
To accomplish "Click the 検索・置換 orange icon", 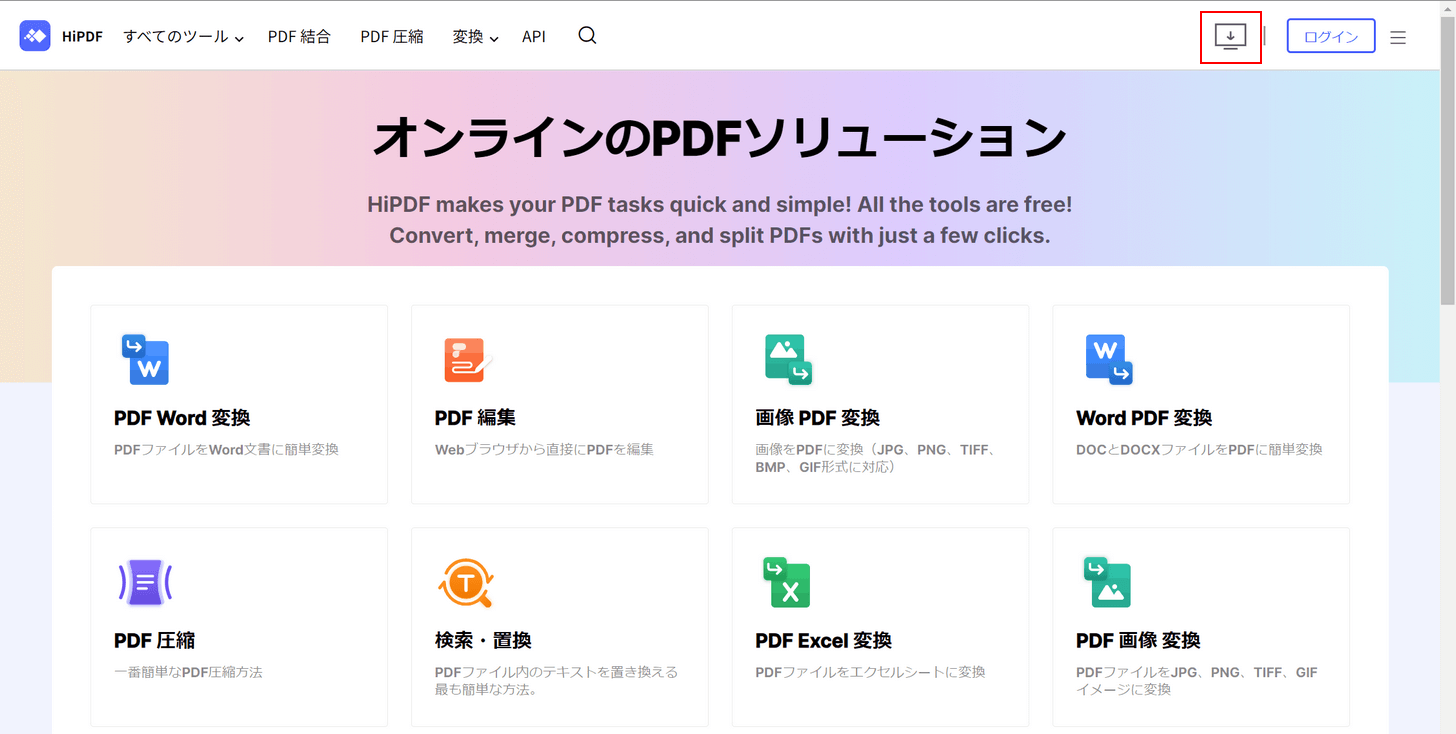I will click(467, 583).
